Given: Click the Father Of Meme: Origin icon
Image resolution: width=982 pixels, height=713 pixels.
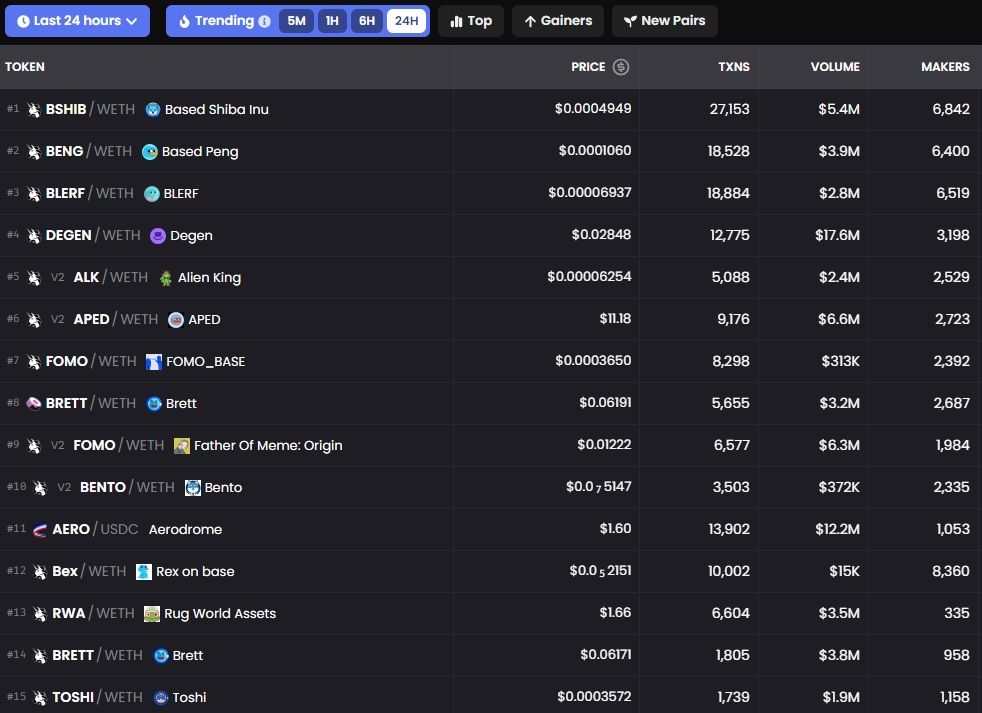Looking at the screenshot, I should coord(182,446).
